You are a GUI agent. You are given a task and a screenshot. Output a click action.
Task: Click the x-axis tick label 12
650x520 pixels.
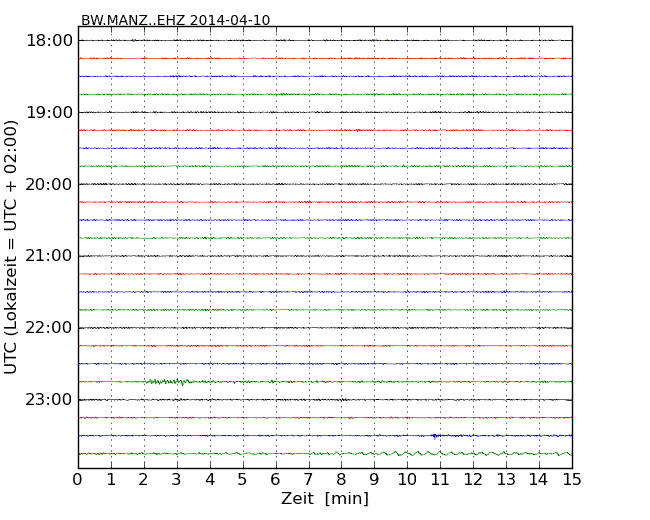[473, 479]
